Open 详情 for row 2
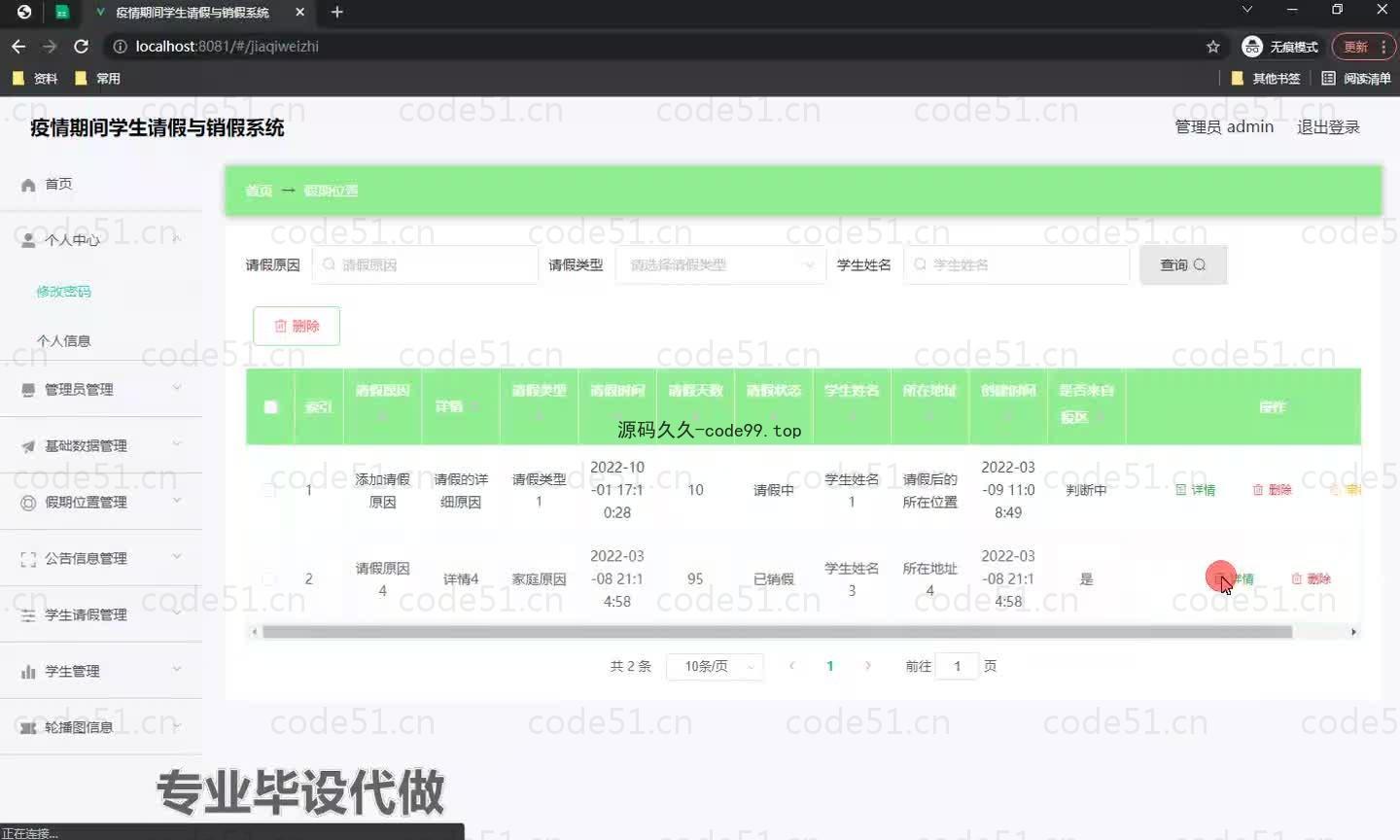The width and height of the screenshot is (1400, 840). point(1235,578)
